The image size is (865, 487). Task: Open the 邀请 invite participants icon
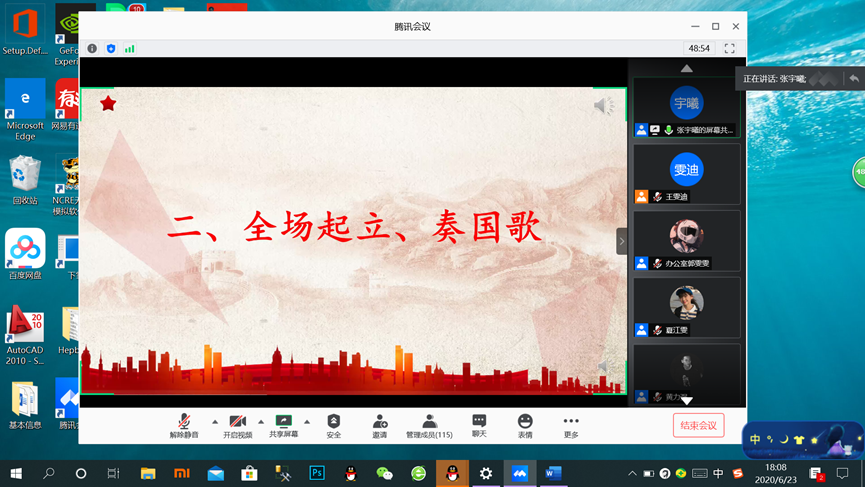point(380,426)
